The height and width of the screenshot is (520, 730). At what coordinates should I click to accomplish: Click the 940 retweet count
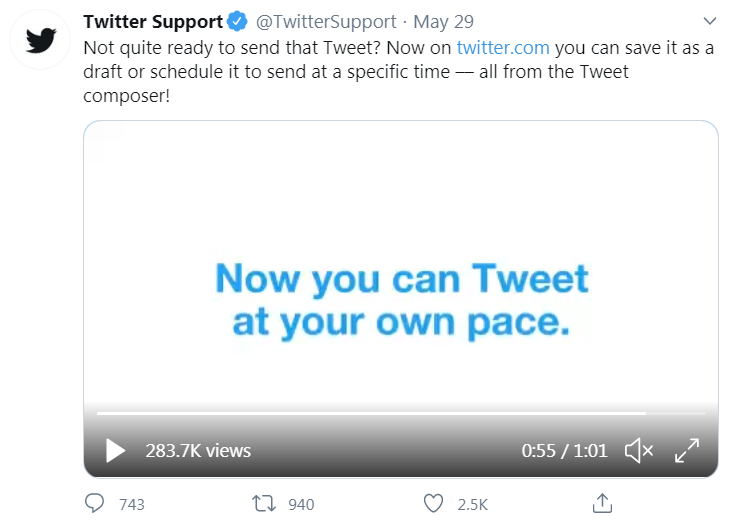301,504
